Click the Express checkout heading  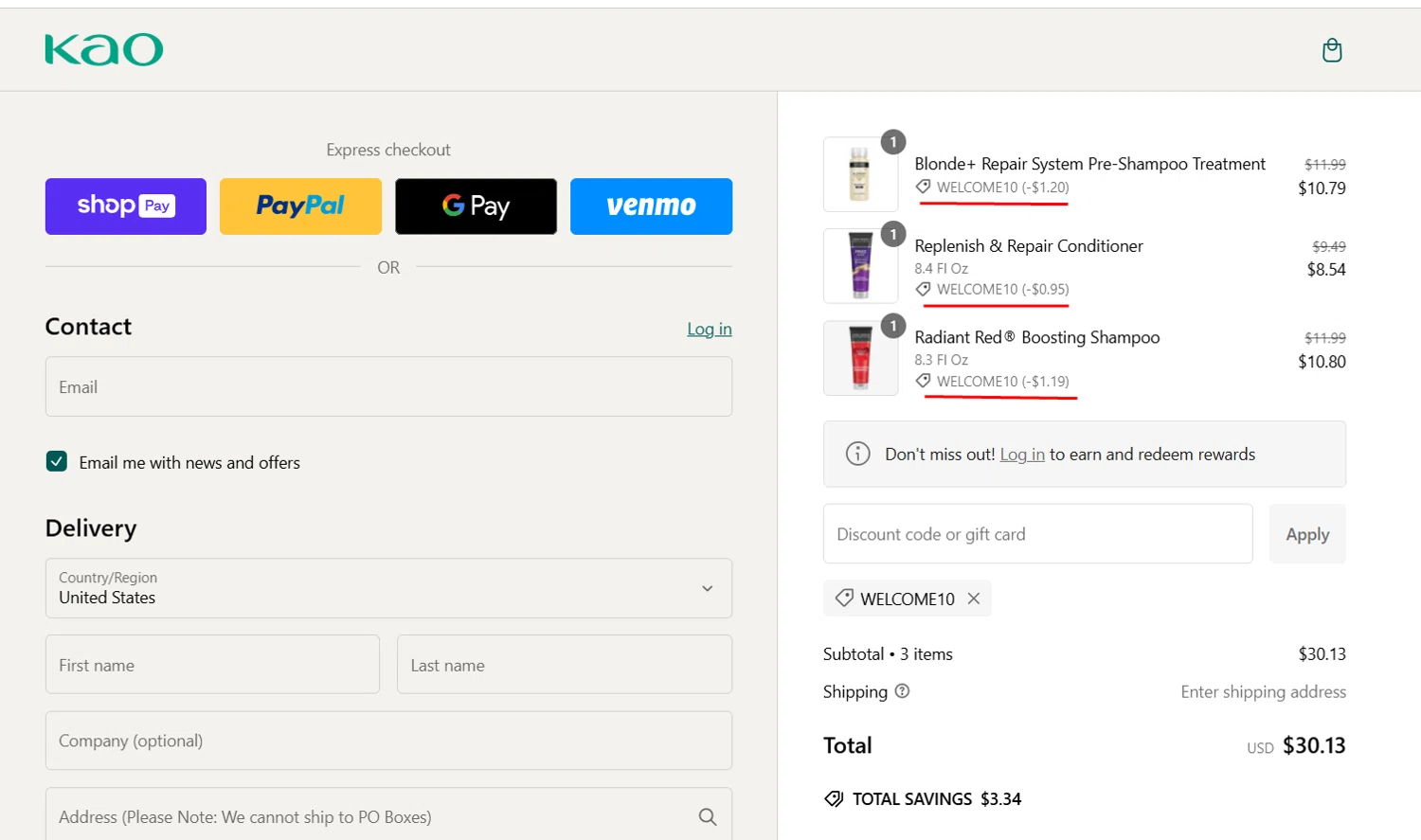click(388, 150)
